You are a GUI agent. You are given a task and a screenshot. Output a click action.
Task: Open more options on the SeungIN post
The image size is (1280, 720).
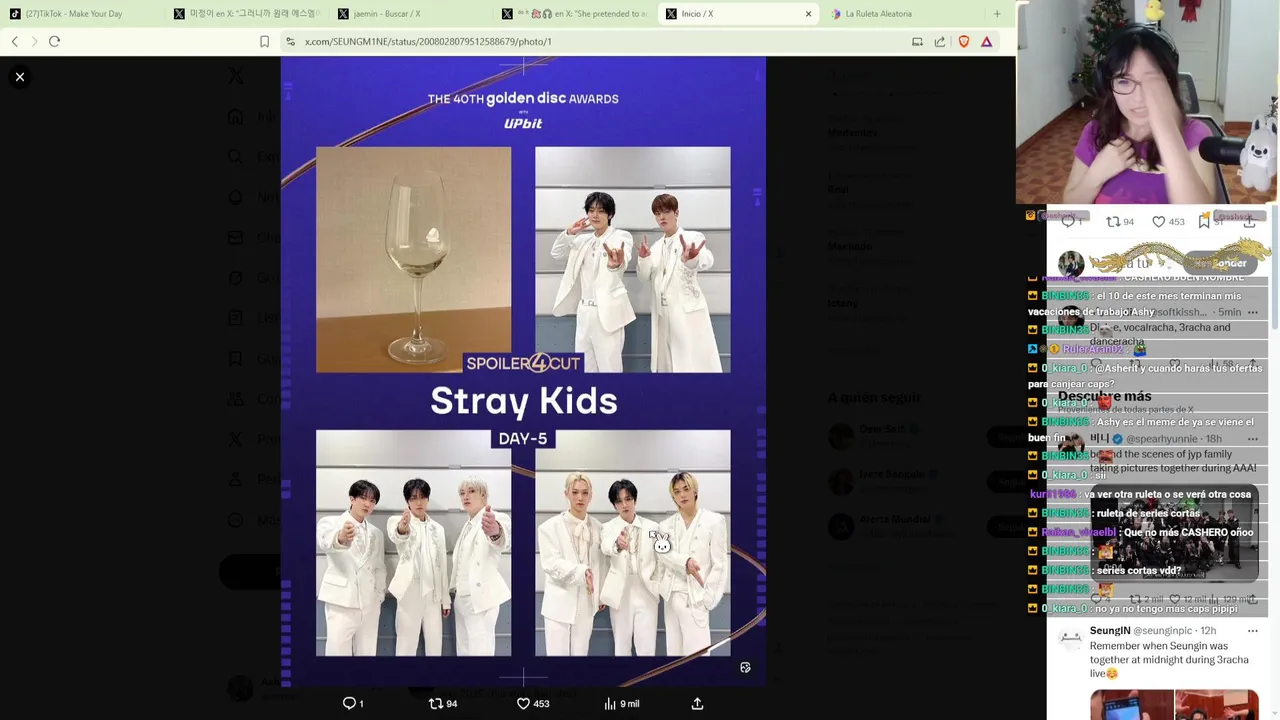[x=1252, y=631]
